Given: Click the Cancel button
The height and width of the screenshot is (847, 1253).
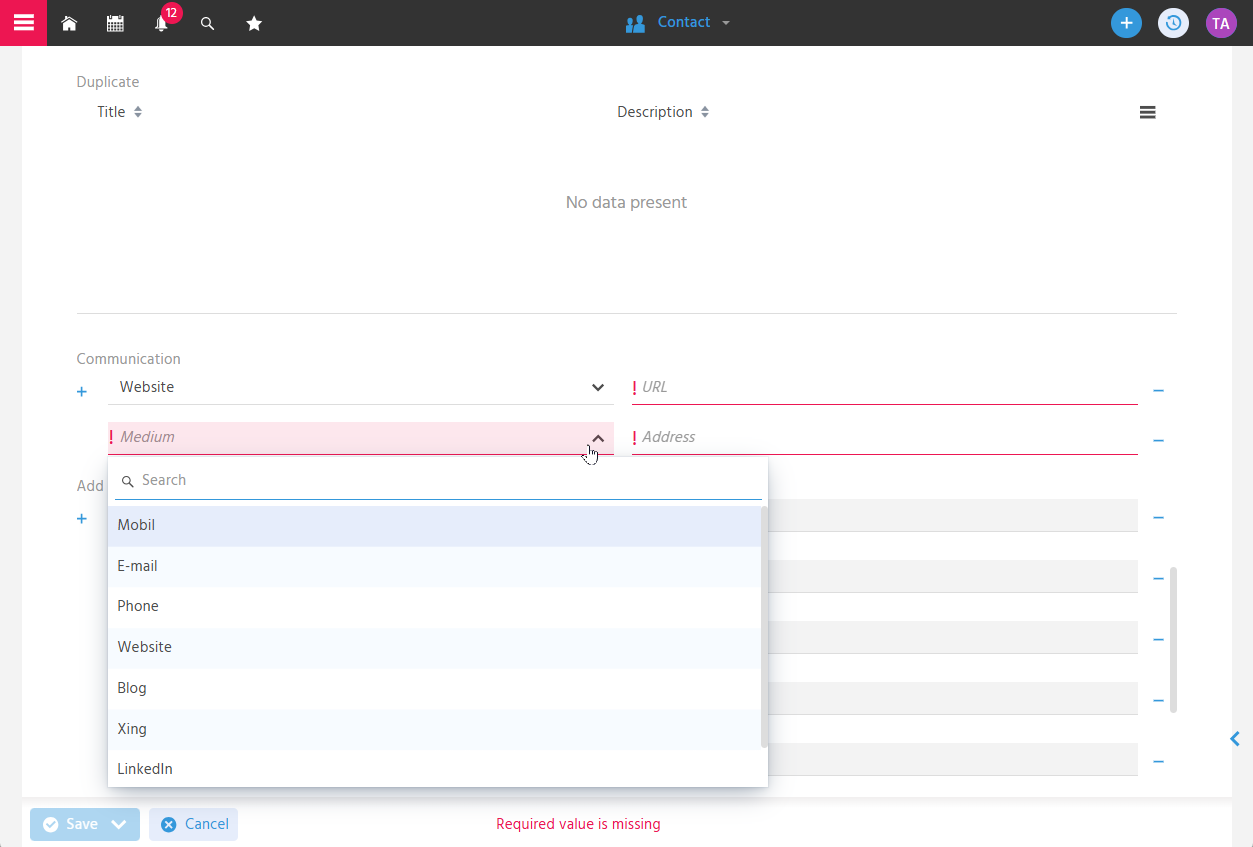Looking at the screenshot, I should 194,824.
